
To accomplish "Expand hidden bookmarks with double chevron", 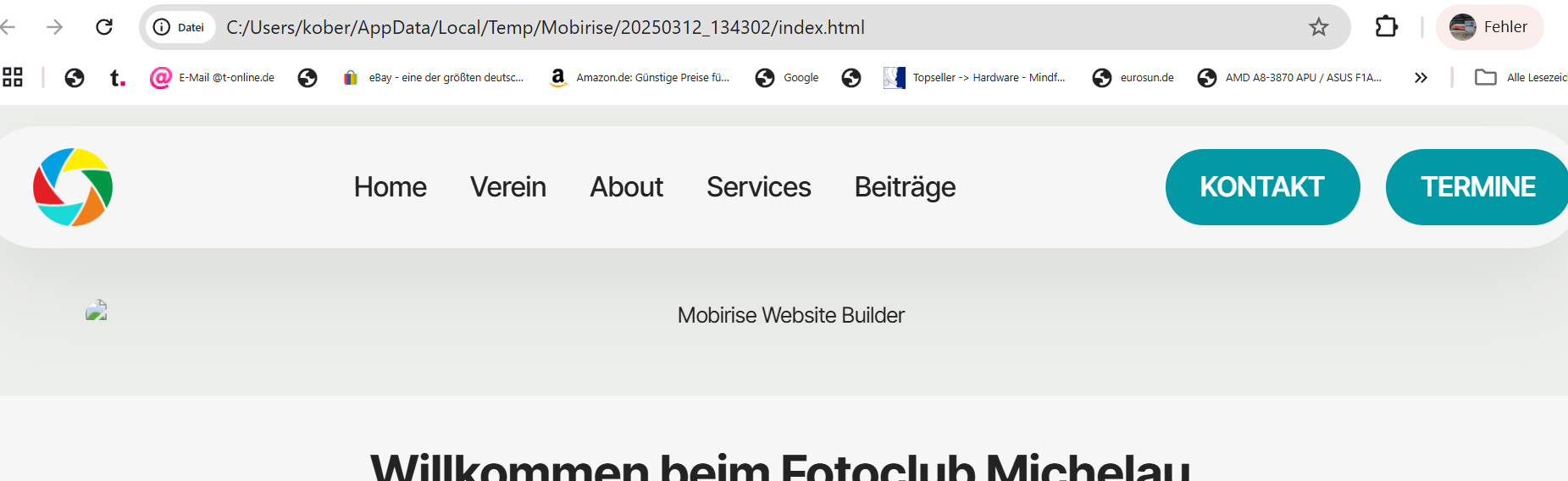I will pos(1421,78).
